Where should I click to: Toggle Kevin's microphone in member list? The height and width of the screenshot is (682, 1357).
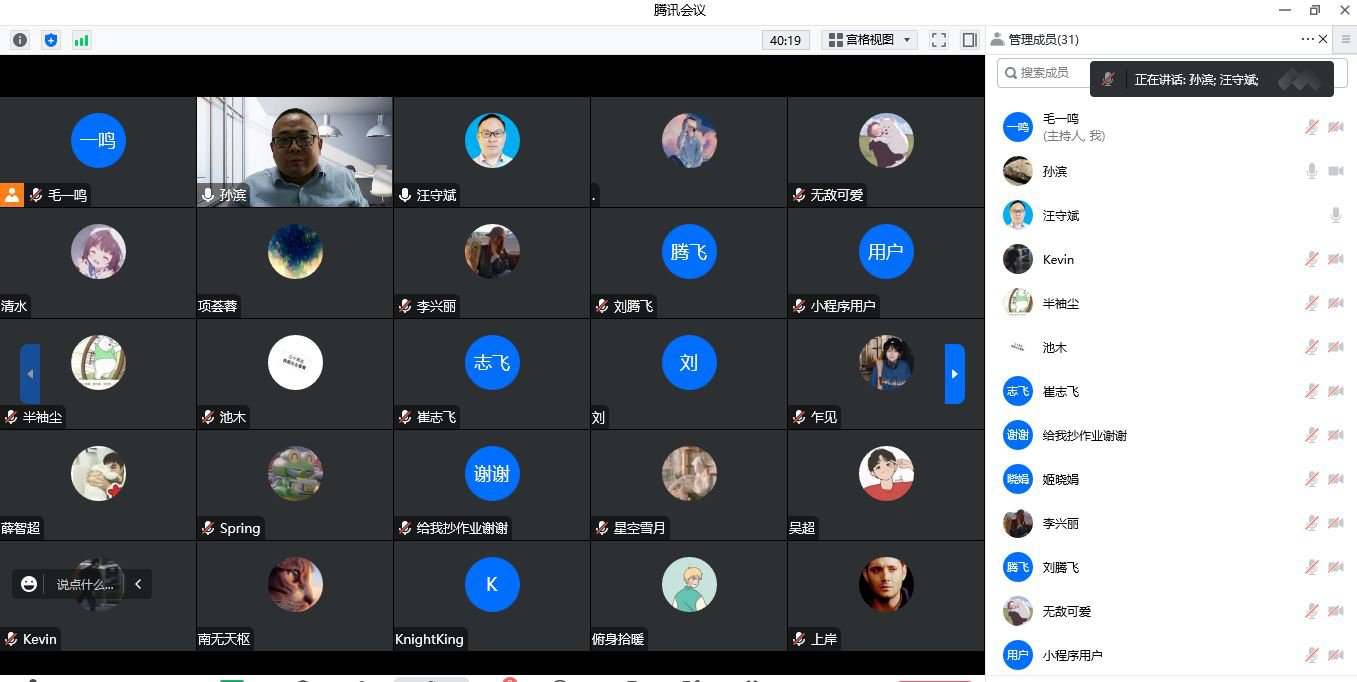1311,259
